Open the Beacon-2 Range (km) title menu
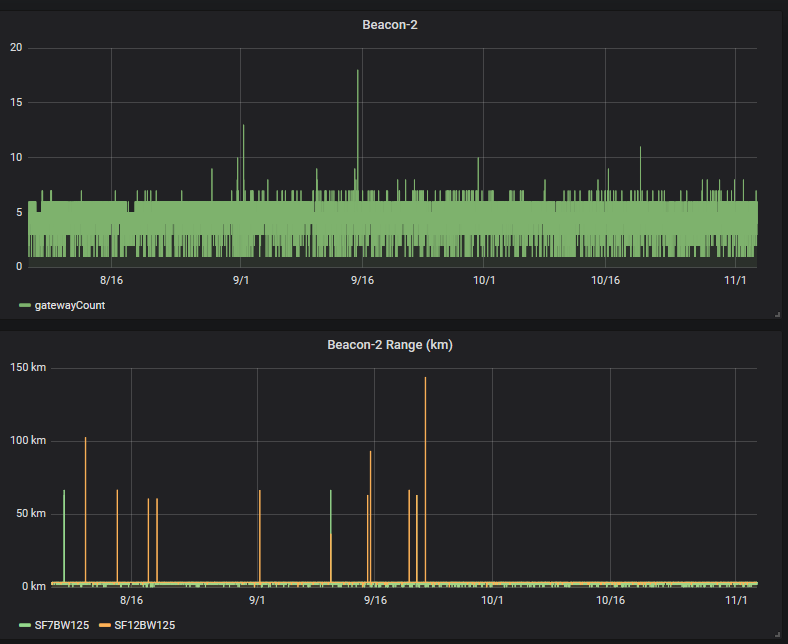Image resolution: width=788 pixels, height=644 pixels. (x=389, y=345)
